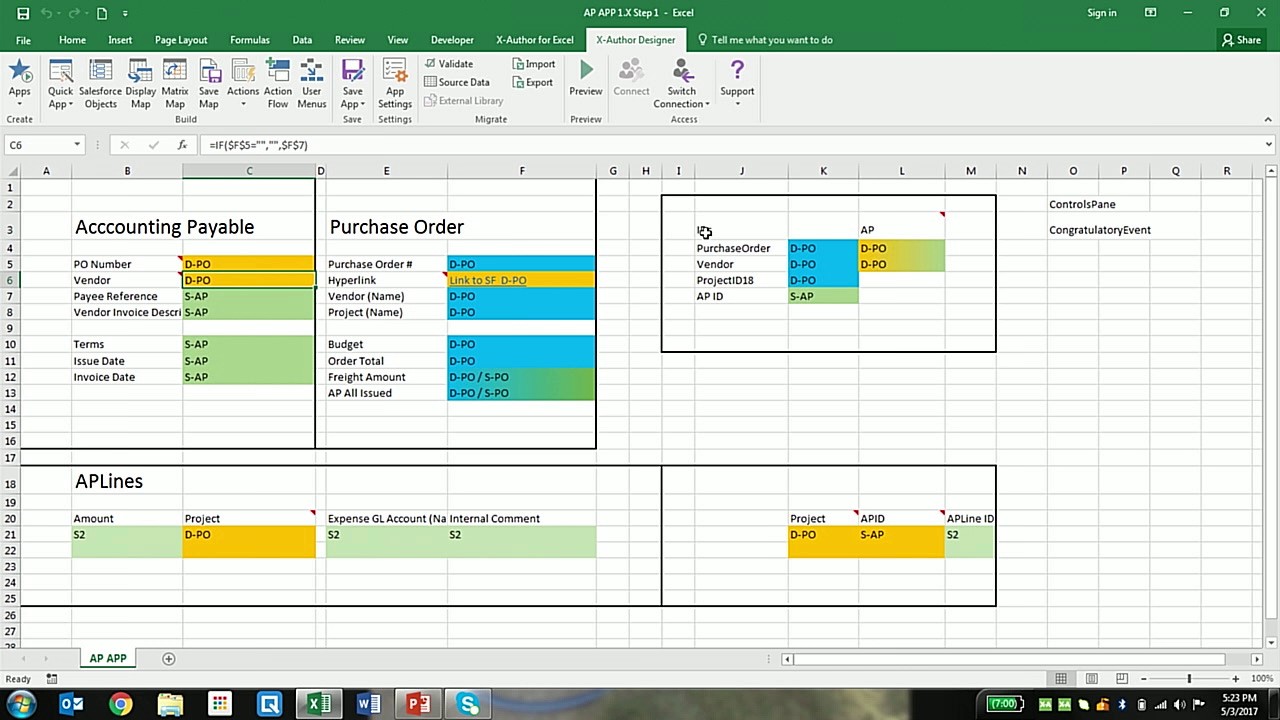The image size is (1280, 720).
Task: Switch to Page Layout view in status bar
Action: click(1092, 679)
